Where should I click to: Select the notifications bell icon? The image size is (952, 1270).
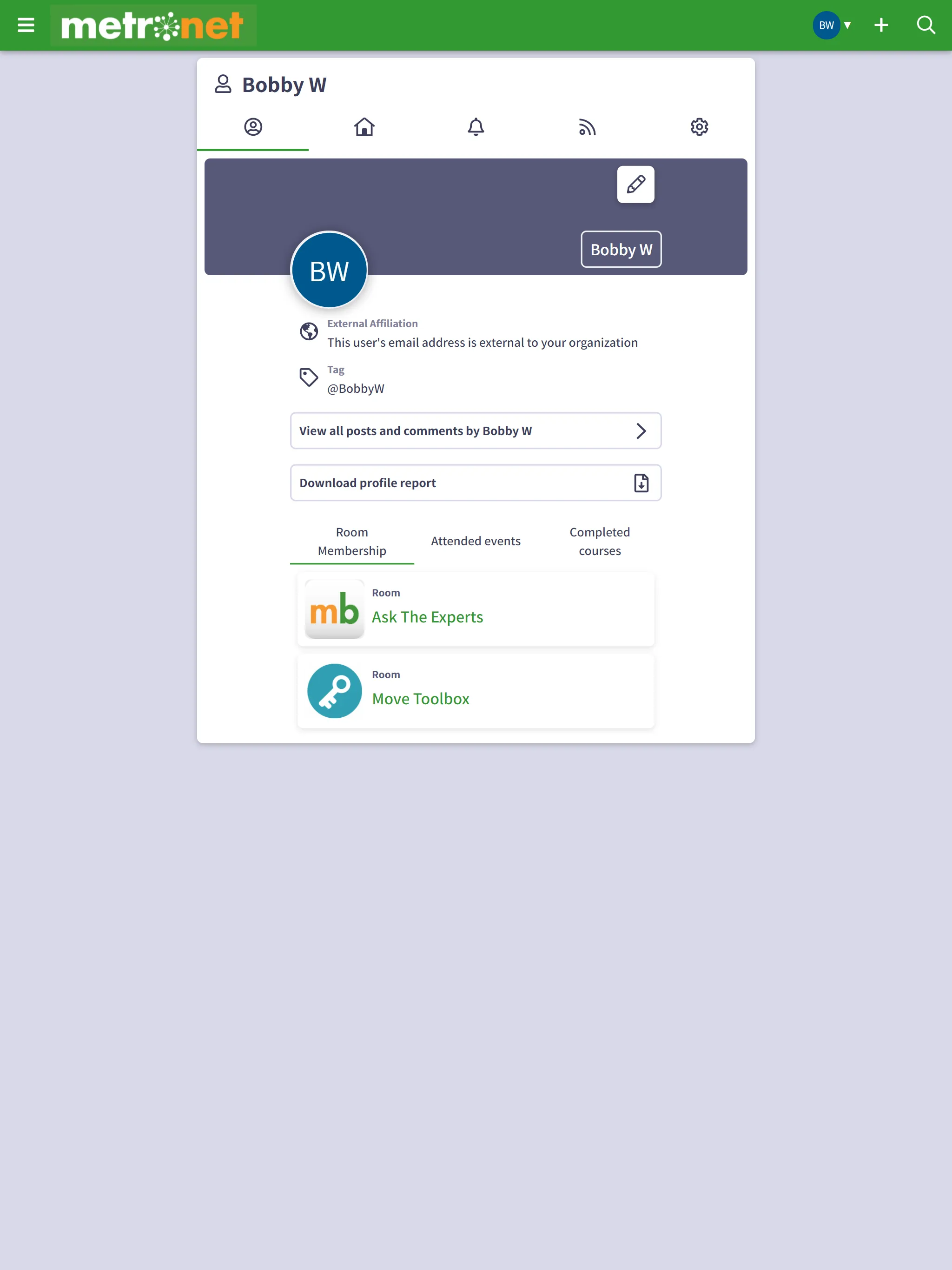click(x=475, y=127)
